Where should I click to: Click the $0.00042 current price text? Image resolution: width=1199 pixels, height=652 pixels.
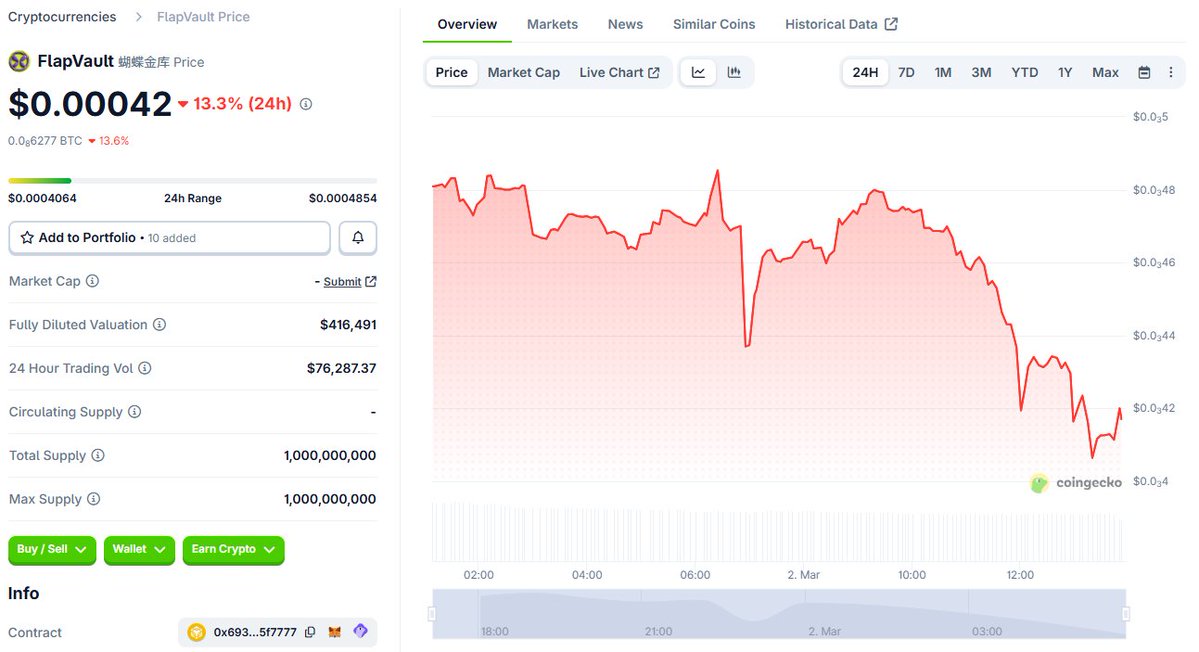90,104
